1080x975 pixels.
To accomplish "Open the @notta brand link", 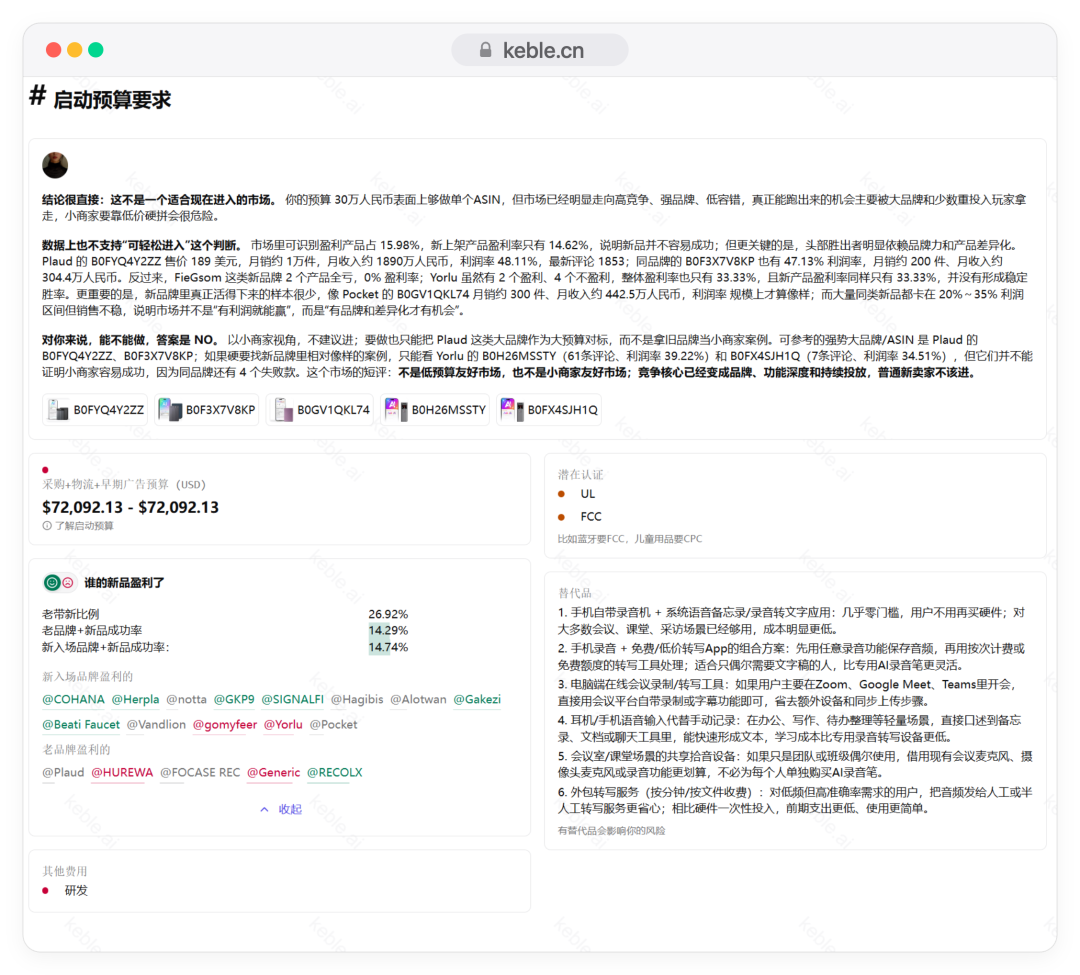I will point(186,700).
